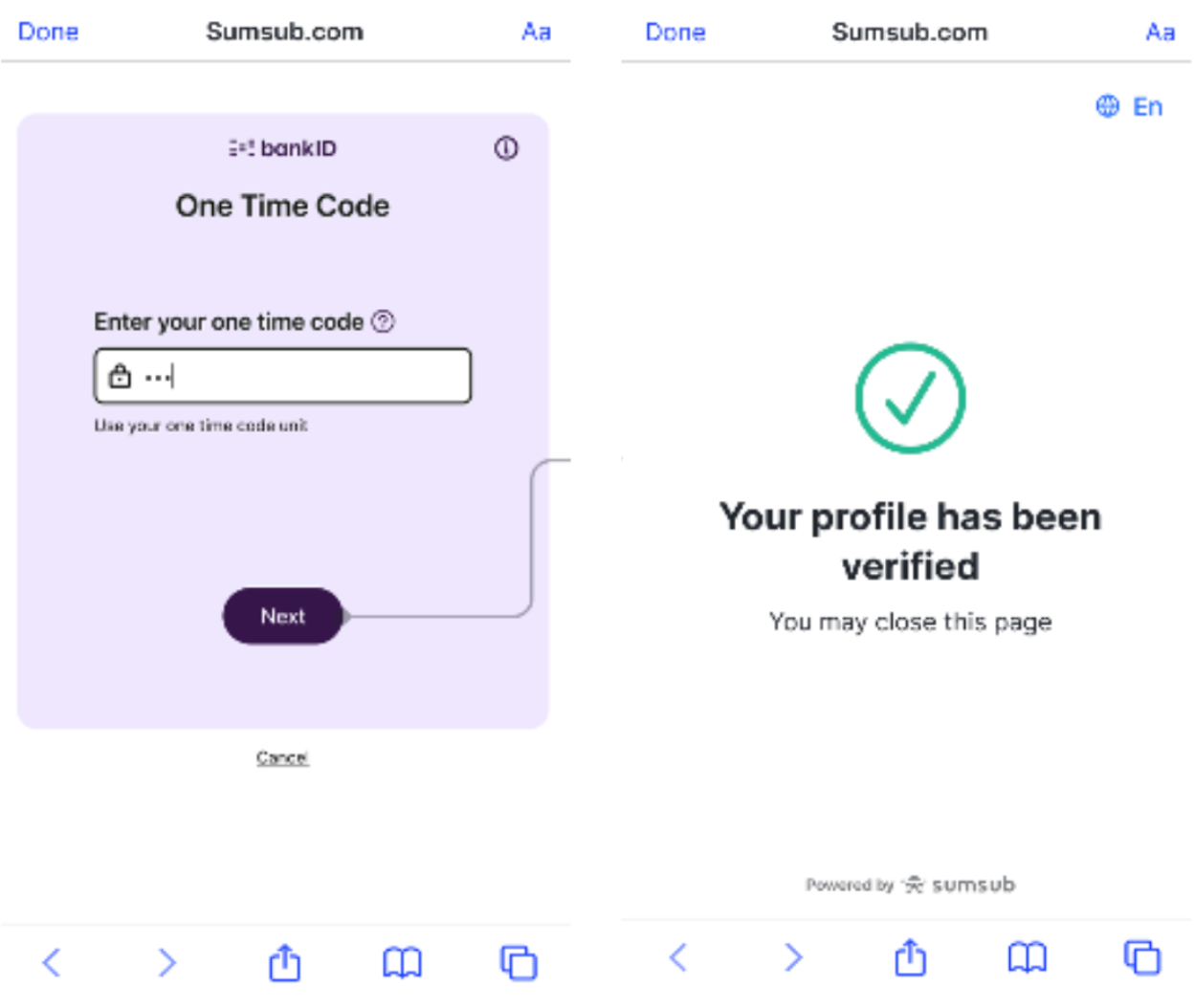The height and width of the screenshot is (1008, 1194).
Task: Click the Cancel link below the BankID card
Action: [x=282, y=757]
